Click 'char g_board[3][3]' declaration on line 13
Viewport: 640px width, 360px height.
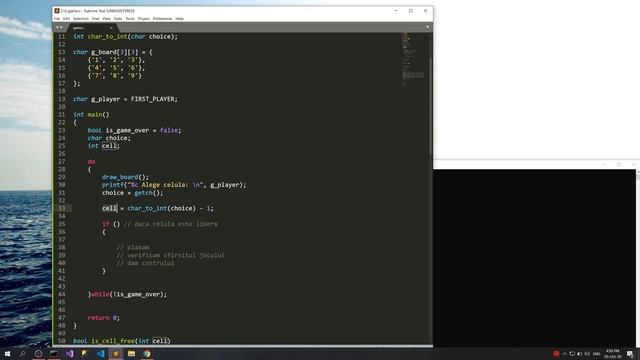click(x=105, y=52)
